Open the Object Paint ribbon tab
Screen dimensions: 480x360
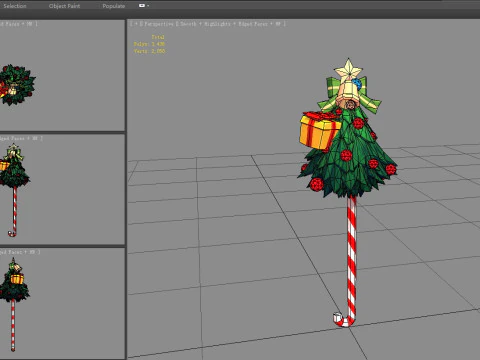(64, 6)
